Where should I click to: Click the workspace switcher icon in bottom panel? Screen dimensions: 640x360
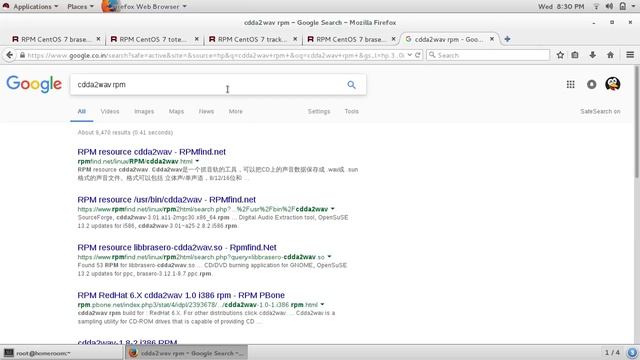(632, 353)
